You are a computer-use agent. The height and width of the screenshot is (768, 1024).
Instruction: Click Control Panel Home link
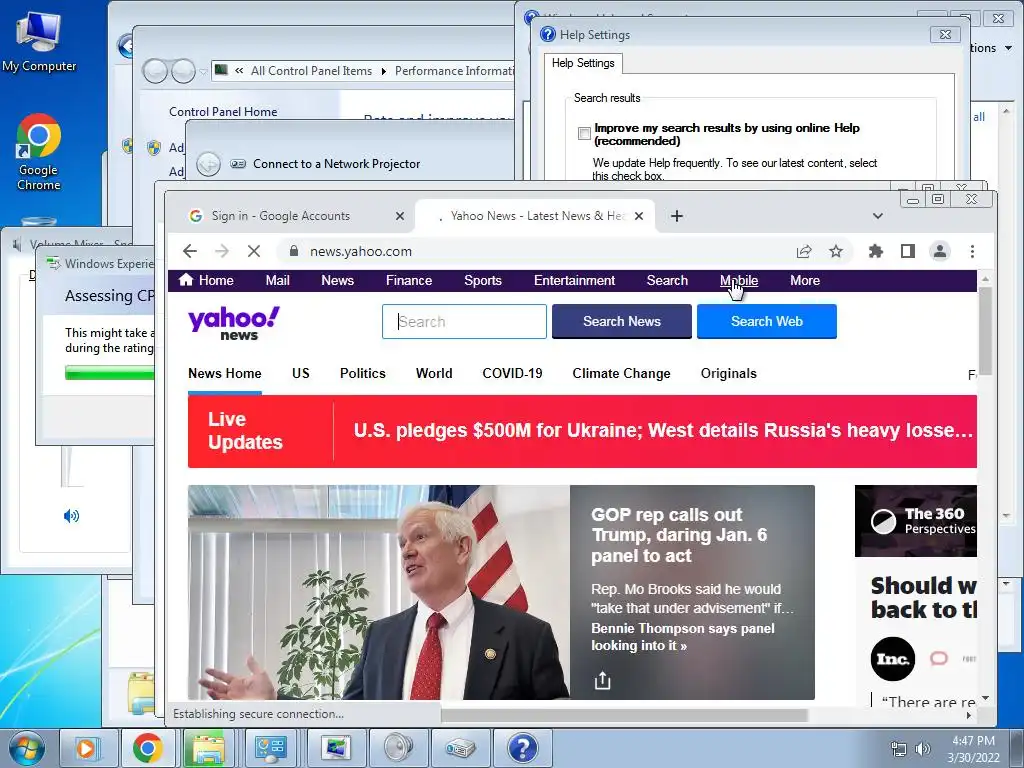coord(223,112)
